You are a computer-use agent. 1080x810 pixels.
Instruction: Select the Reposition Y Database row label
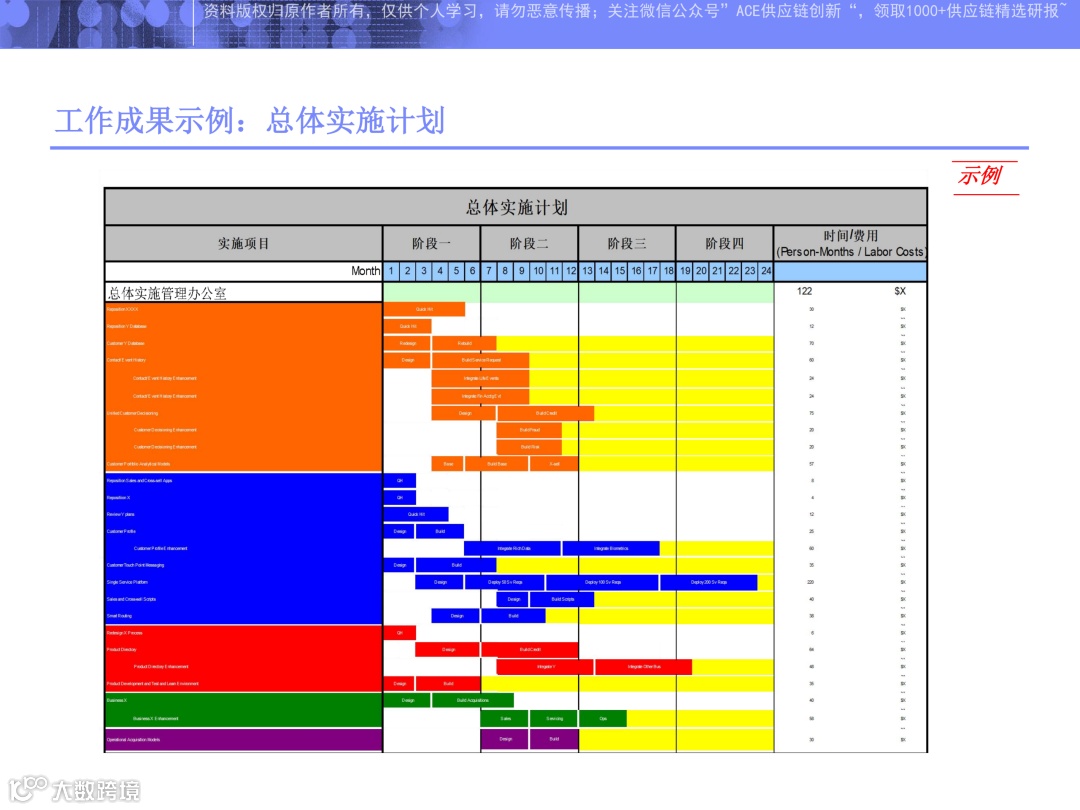(127, 326)
